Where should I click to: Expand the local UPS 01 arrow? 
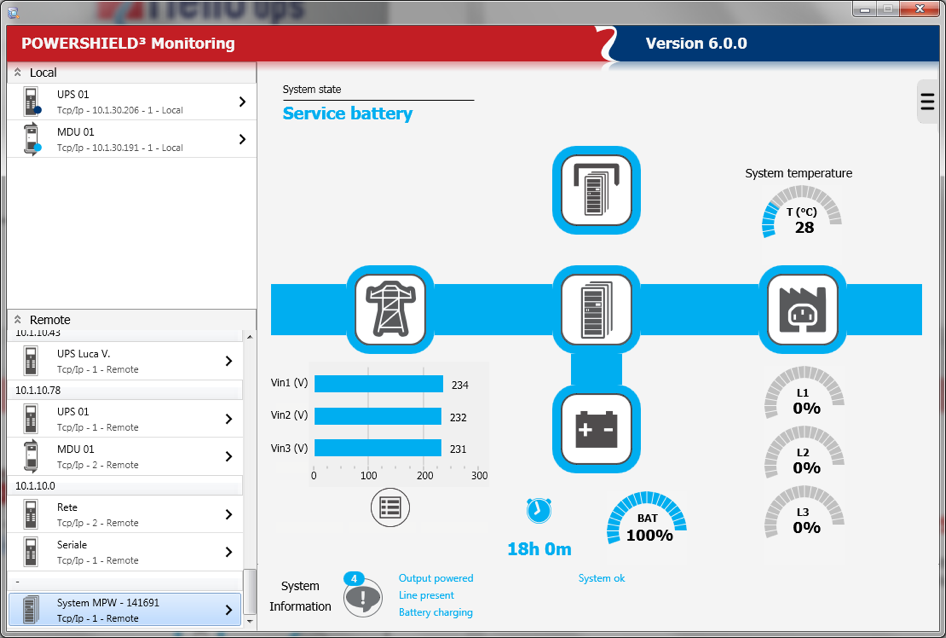coord(242,102)
